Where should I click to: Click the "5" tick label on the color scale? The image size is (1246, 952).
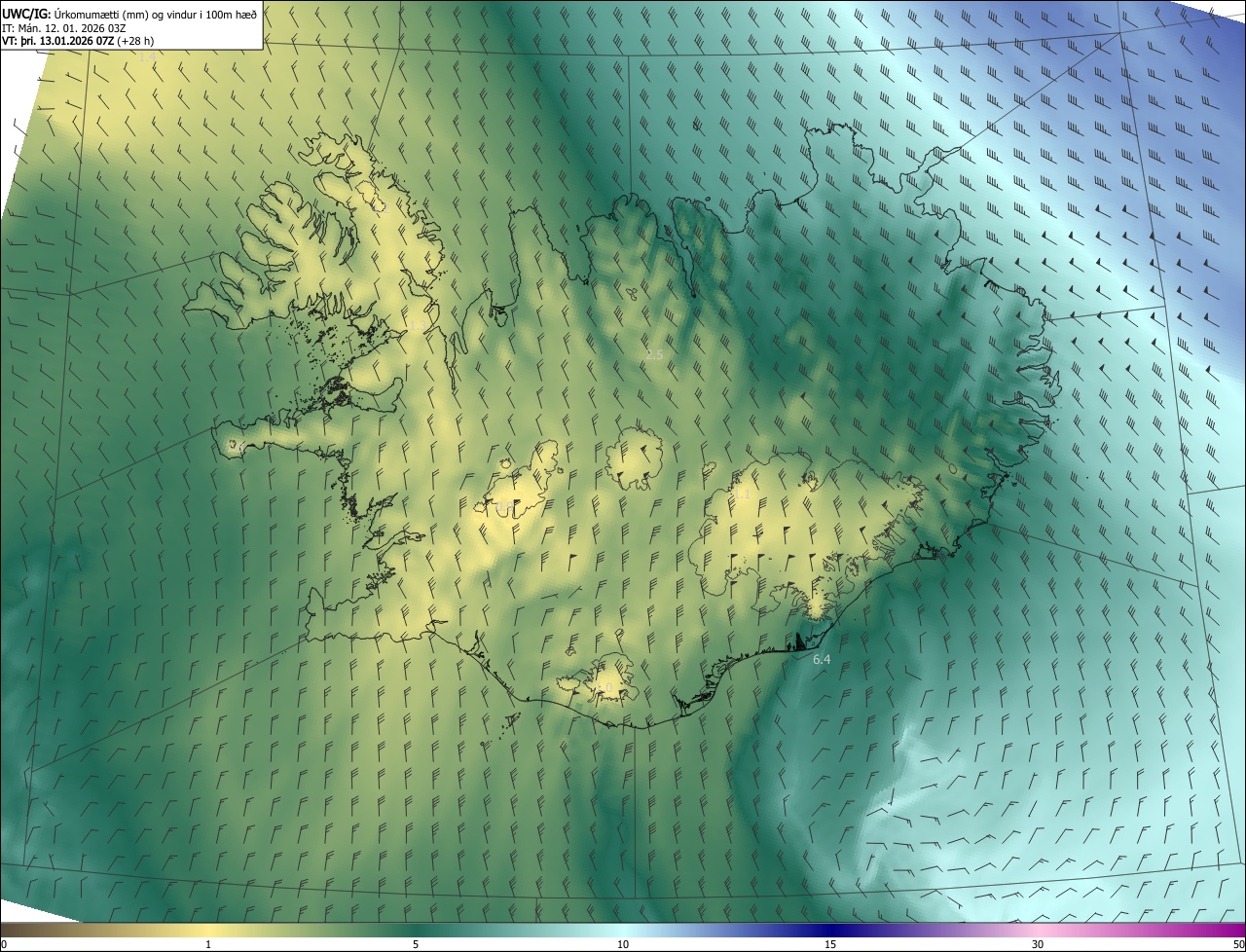[x=416, y=944]
